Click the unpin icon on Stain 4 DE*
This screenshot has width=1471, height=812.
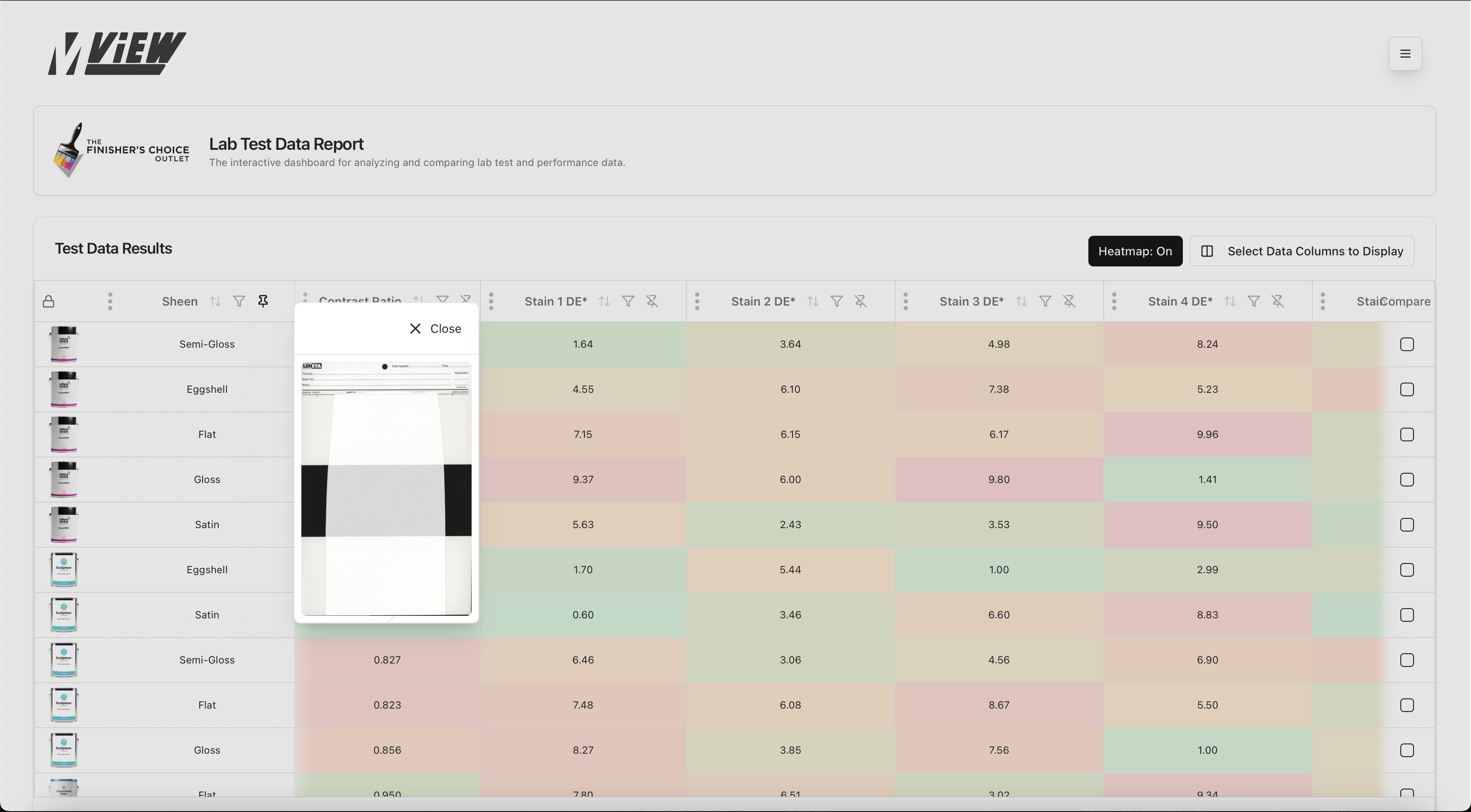click(x=1278, y=301)
